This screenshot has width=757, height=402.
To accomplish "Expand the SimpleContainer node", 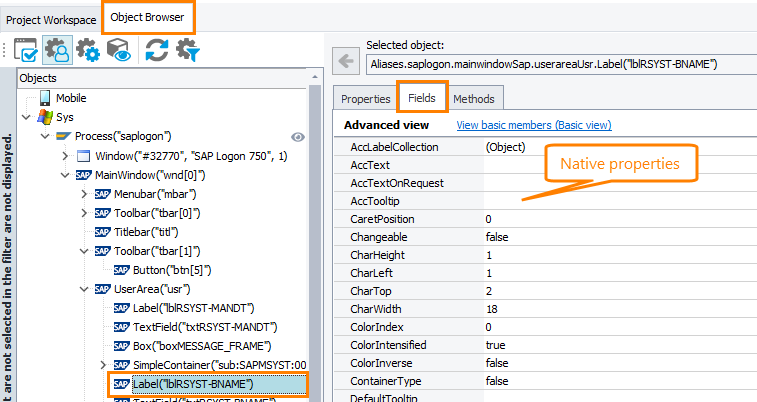I will 104,365.
